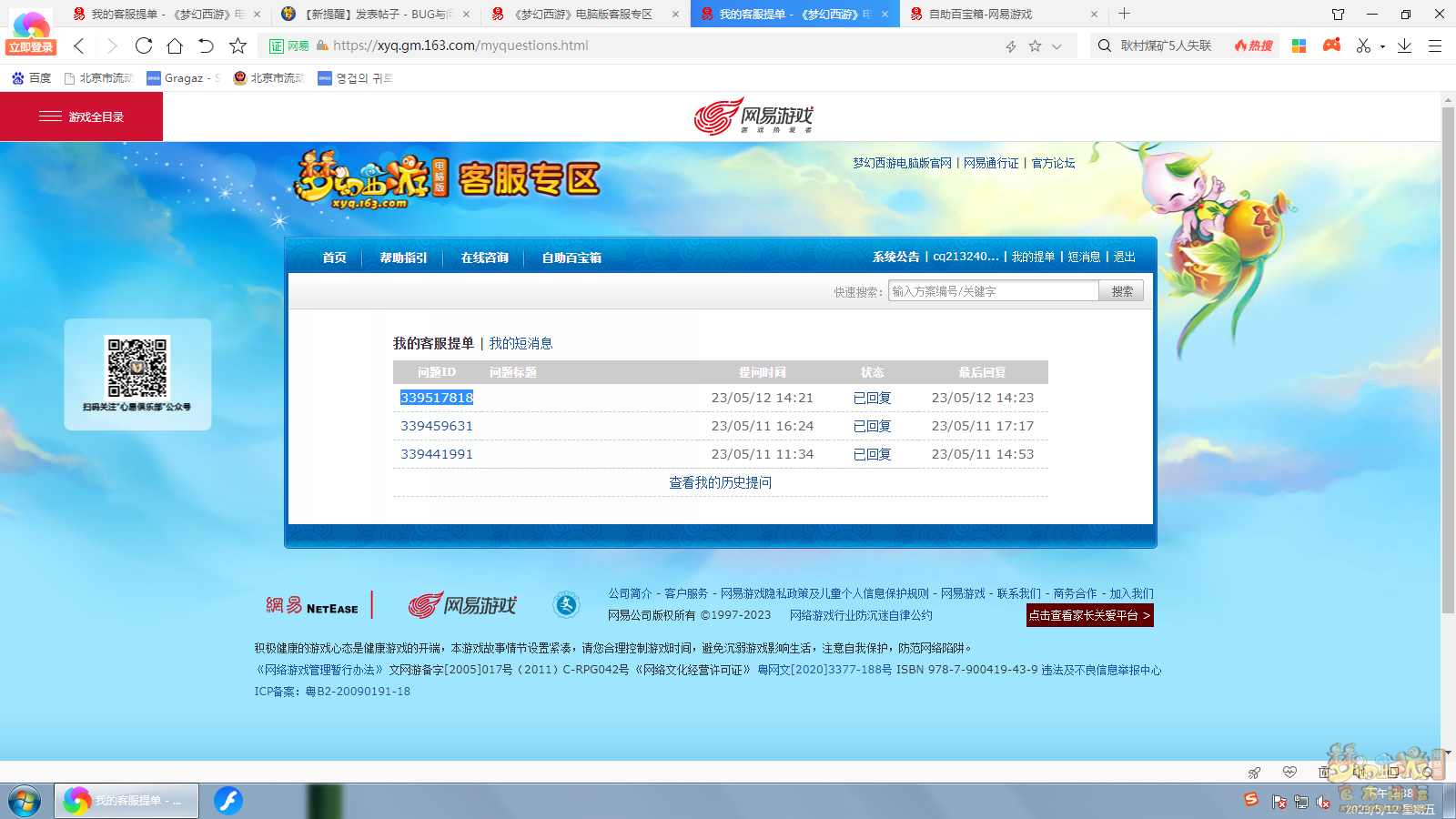Click the 网易游戏 logo in the header
The height and width of the screenshot is (819, 1456).
753,116
